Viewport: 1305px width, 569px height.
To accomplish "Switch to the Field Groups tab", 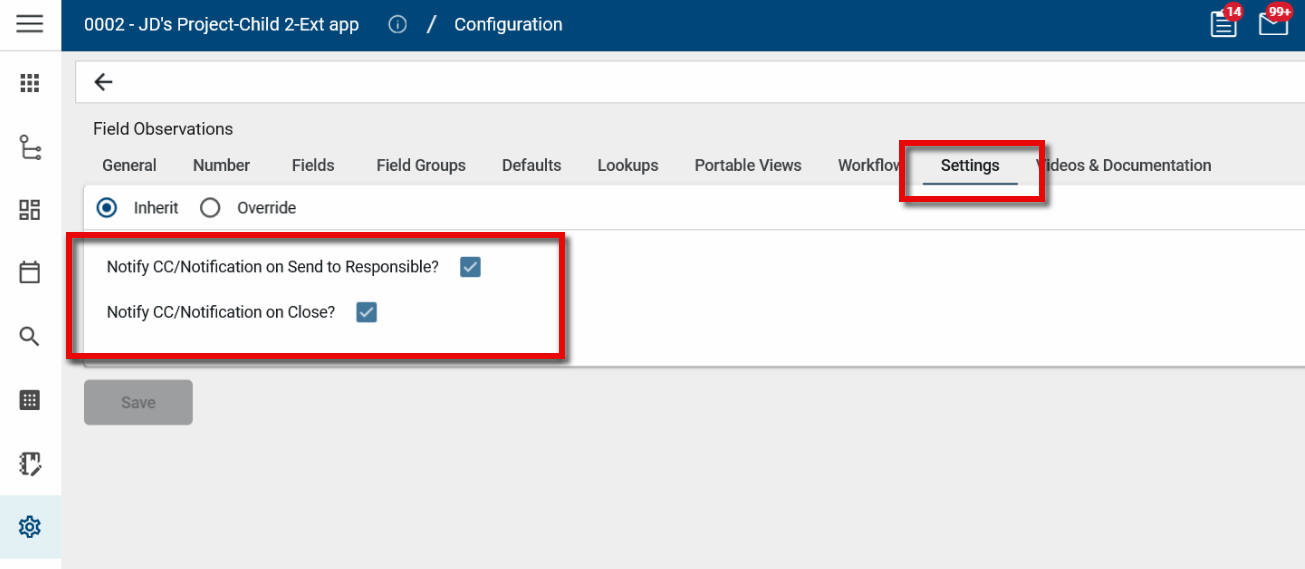I will [x=421, y=166].
